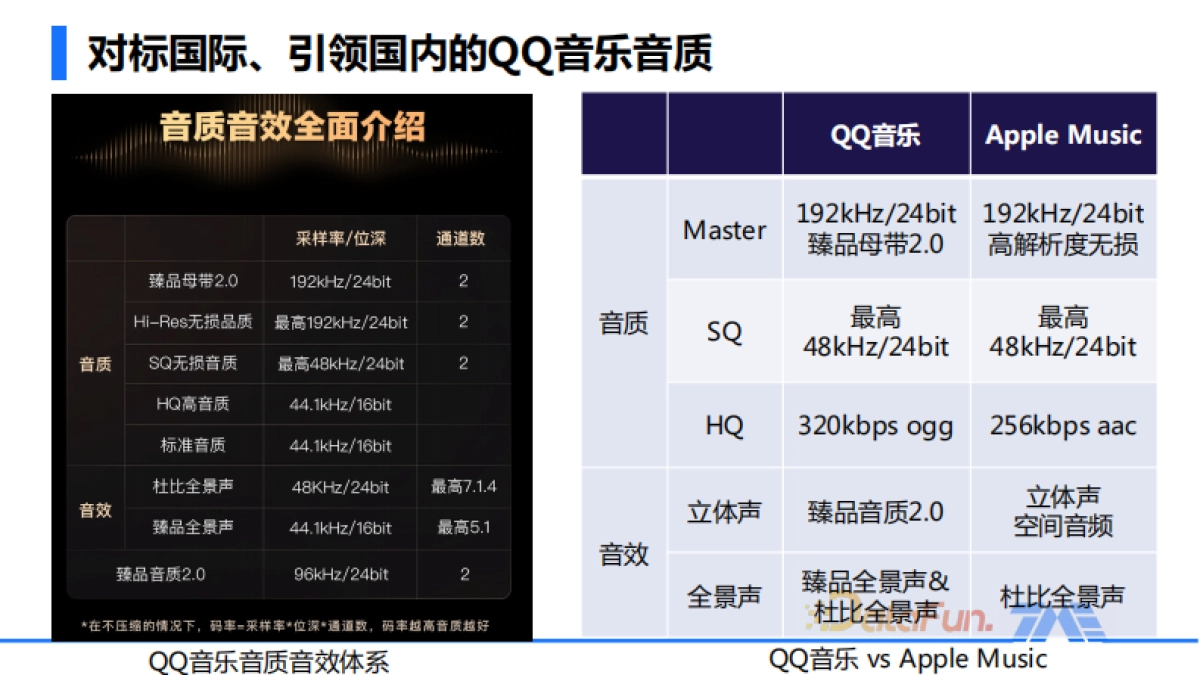Click the 音质音效全面介绍 banner title

[x=293, y=125]
